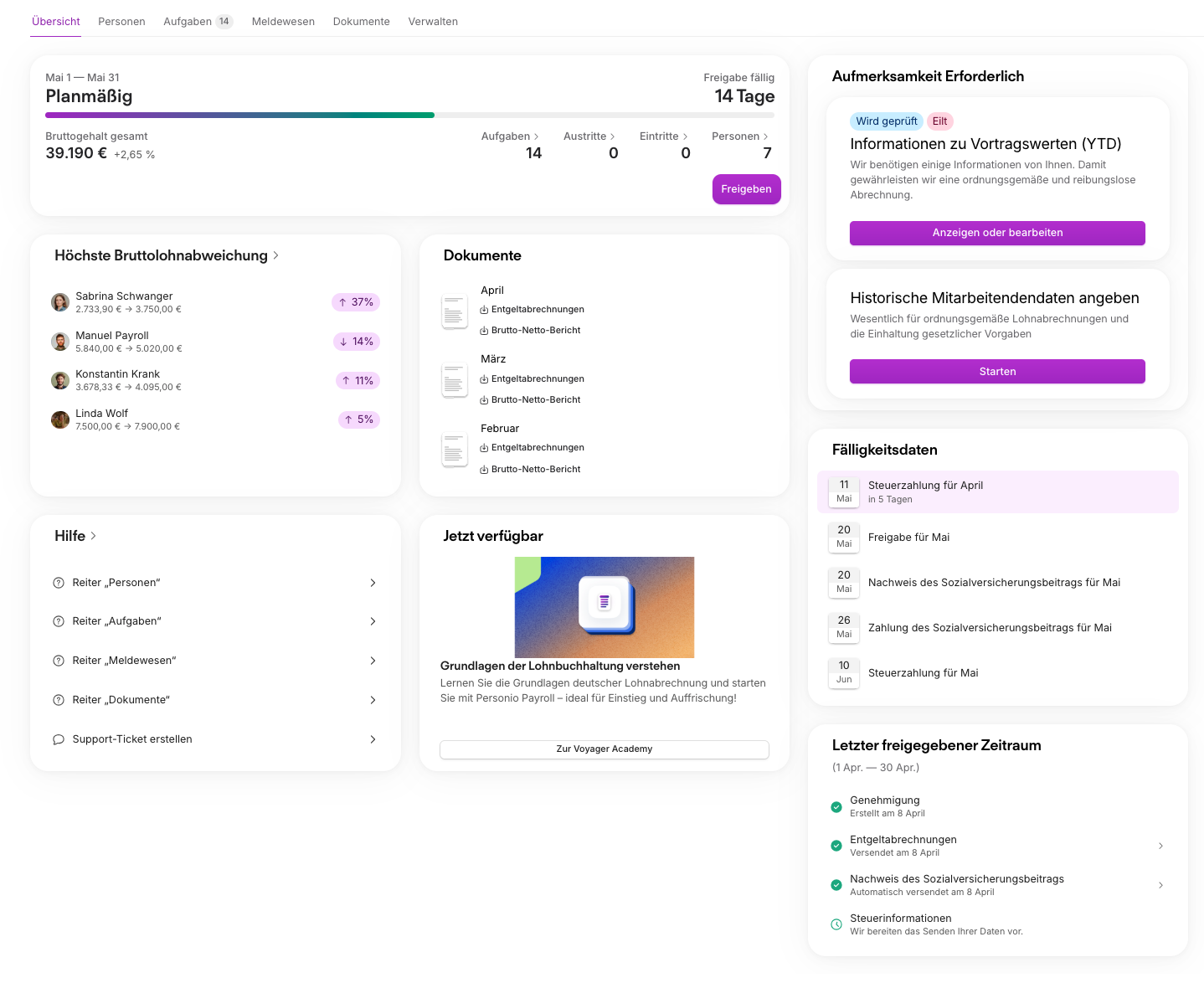Click help icon beside Reiter „Personen“
Image resolution: width=1204 pixels, height=983 pixels.
click(59, 583)
